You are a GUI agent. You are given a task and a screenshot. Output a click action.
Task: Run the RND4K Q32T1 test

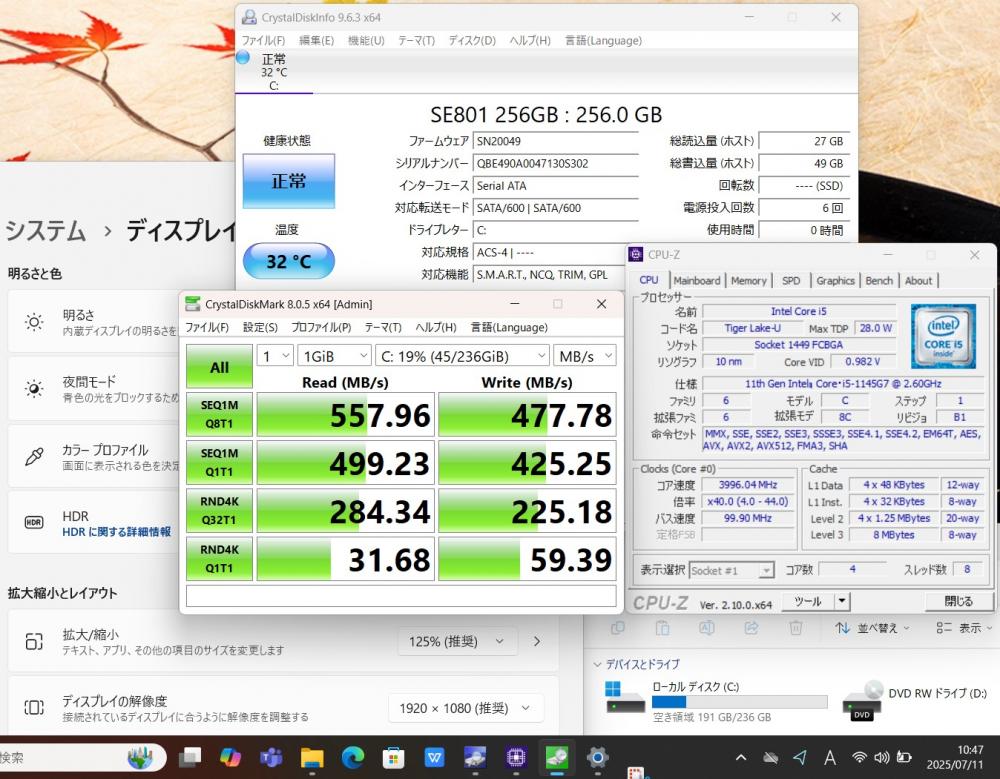[x=219, y=510]
